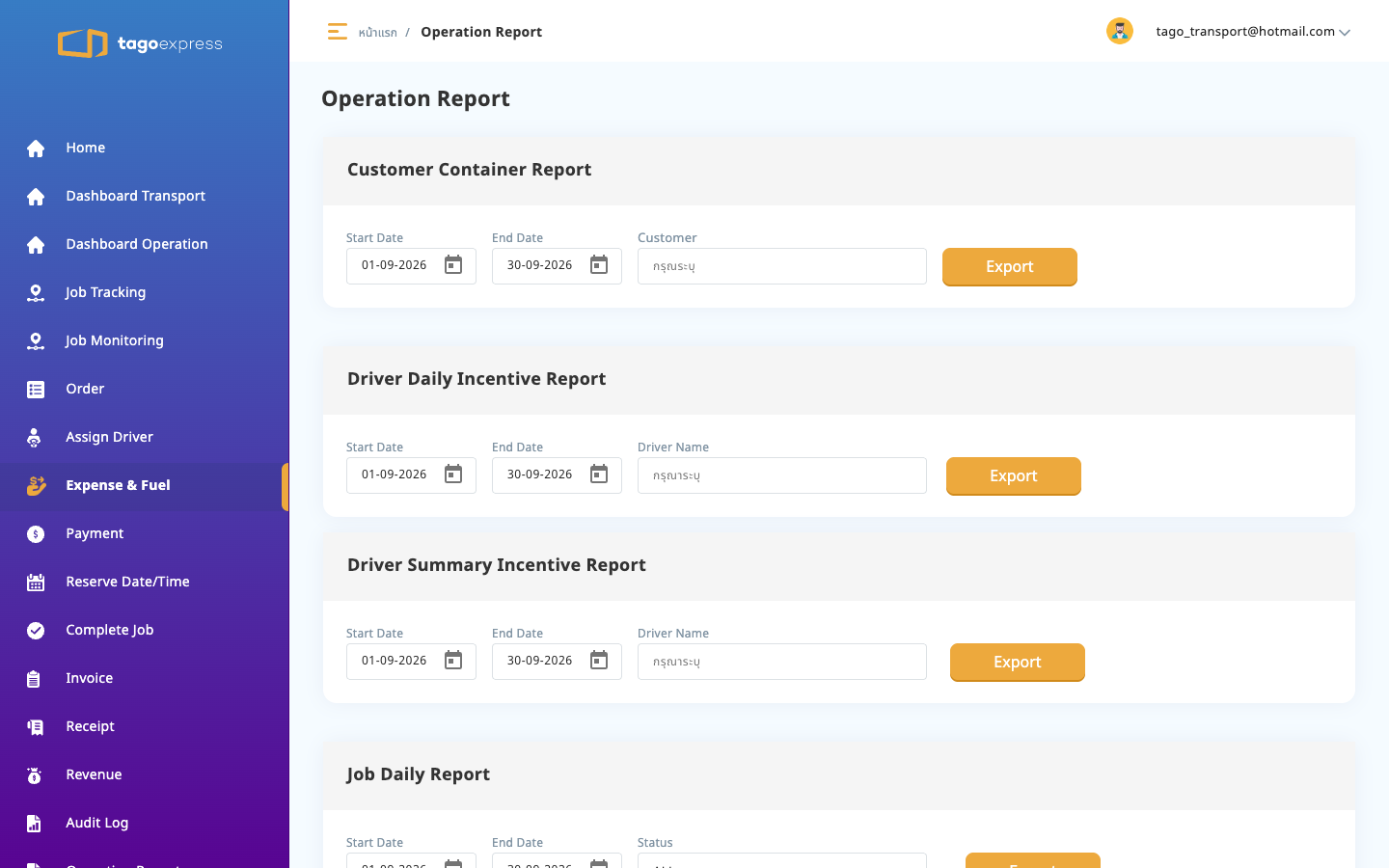The image size is (1389, 868).
Task: Click Driver Name field in Driver Daily Incentive Report
Action: pos(782,475)
